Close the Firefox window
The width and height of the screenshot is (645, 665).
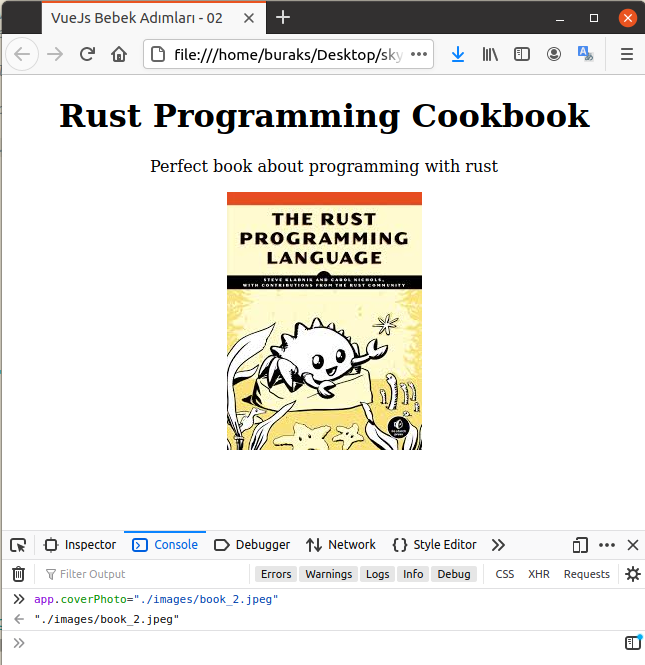pos(628,18)
